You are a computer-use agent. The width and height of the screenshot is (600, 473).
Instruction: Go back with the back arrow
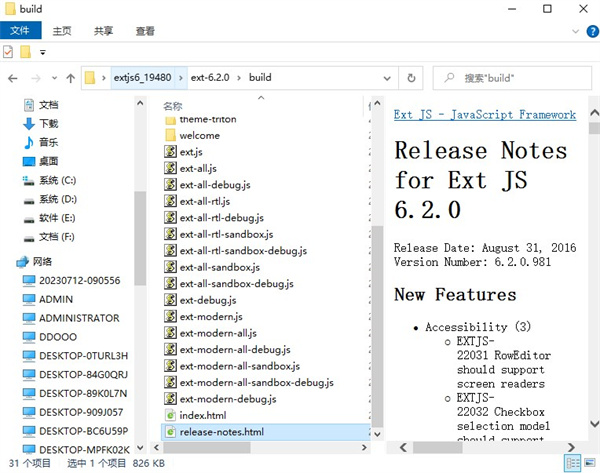click(13, 78)
